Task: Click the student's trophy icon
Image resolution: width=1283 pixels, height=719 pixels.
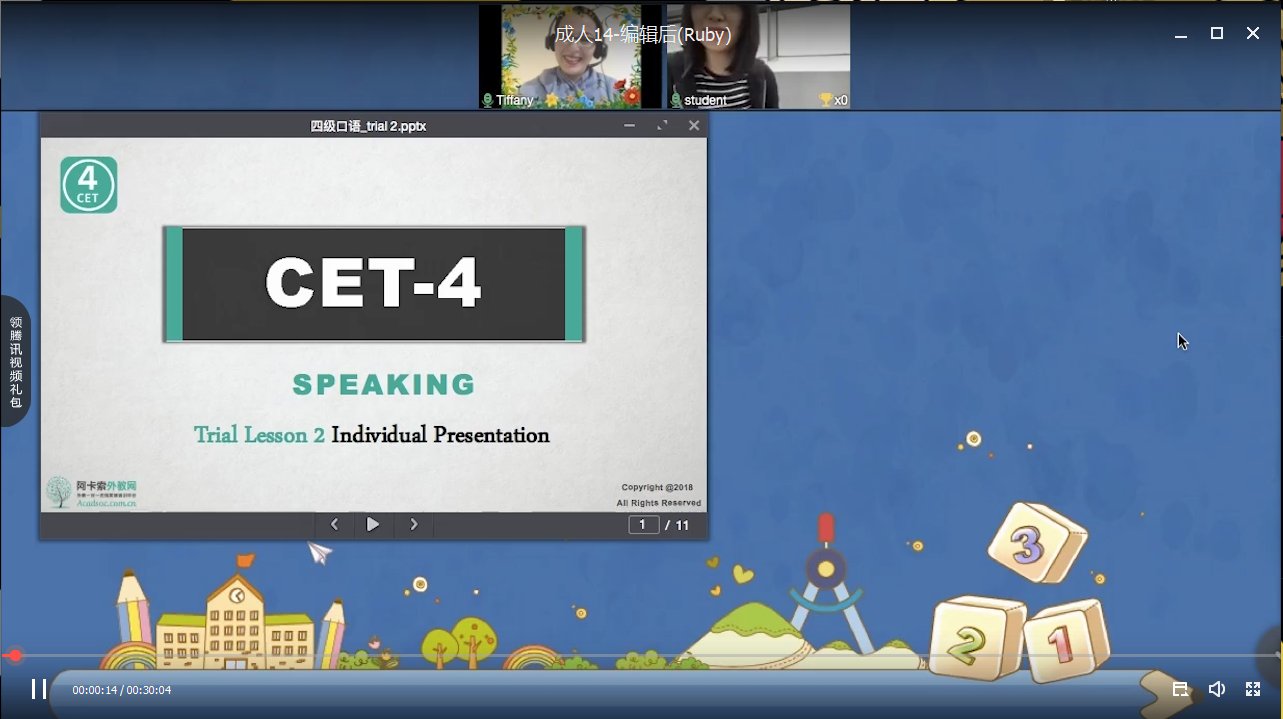Action: pos(825,100)
